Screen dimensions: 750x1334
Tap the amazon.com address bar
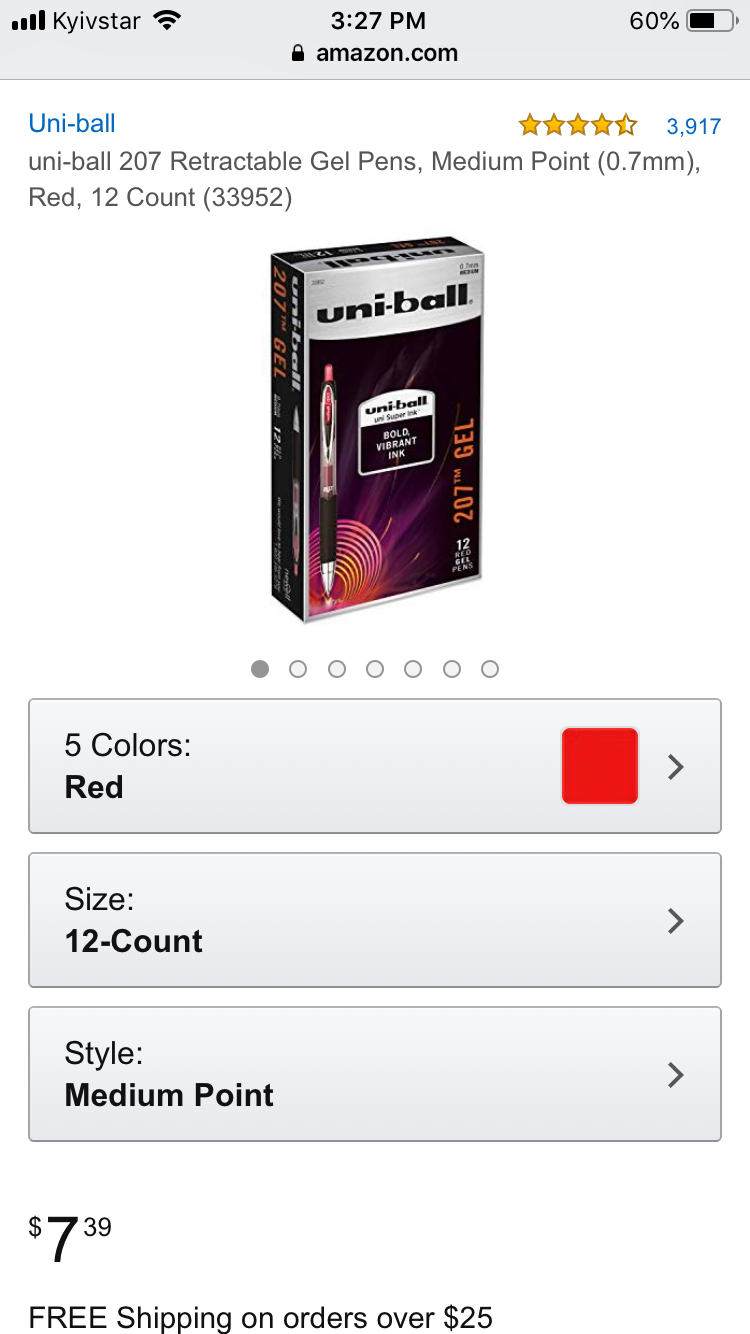pos(375,54)
